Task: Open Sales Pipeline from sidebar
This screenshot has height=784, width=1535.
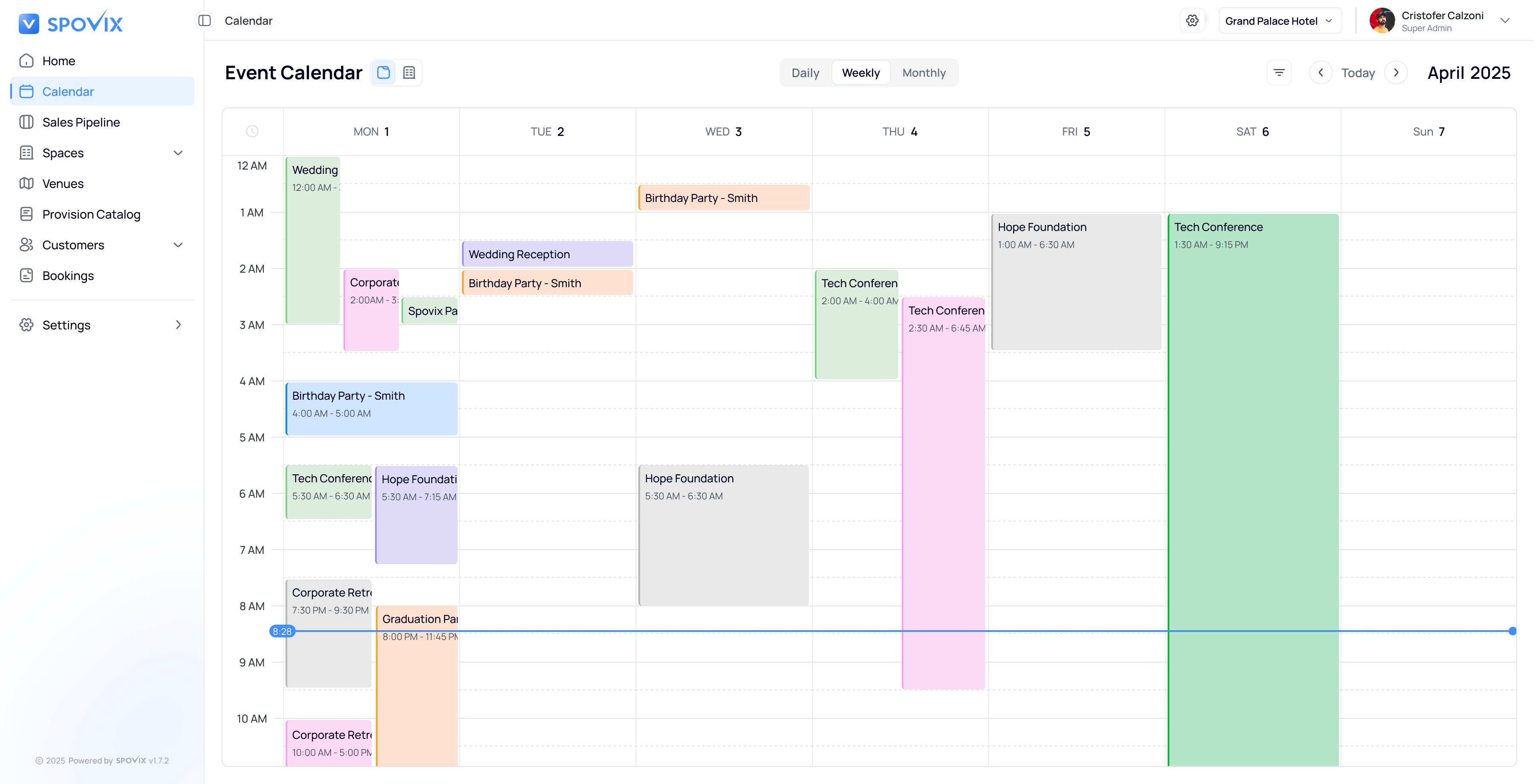Action: (x=81, y=122)
